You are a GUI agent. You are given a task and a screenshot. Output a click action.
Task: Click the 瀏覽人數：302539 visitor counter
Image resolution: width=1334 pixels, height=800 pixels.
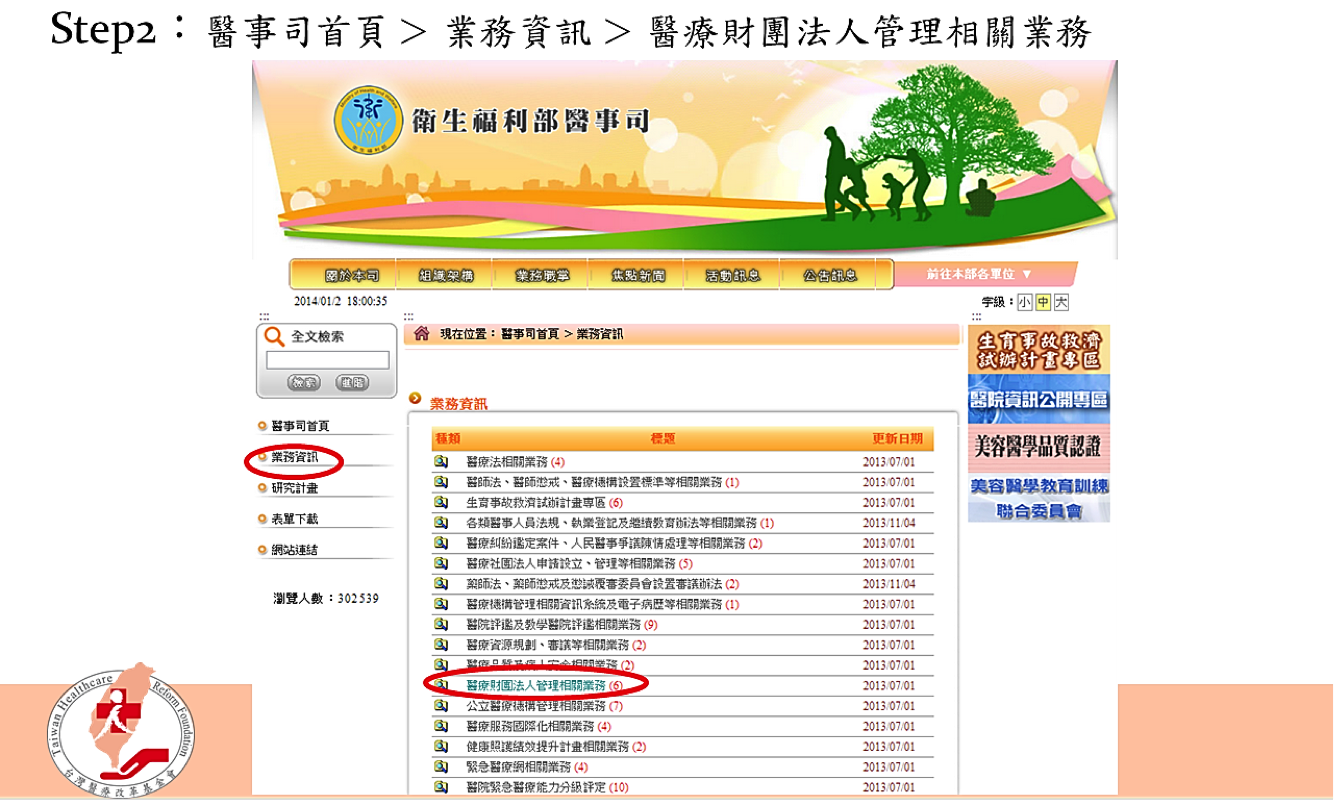(326, 599)
